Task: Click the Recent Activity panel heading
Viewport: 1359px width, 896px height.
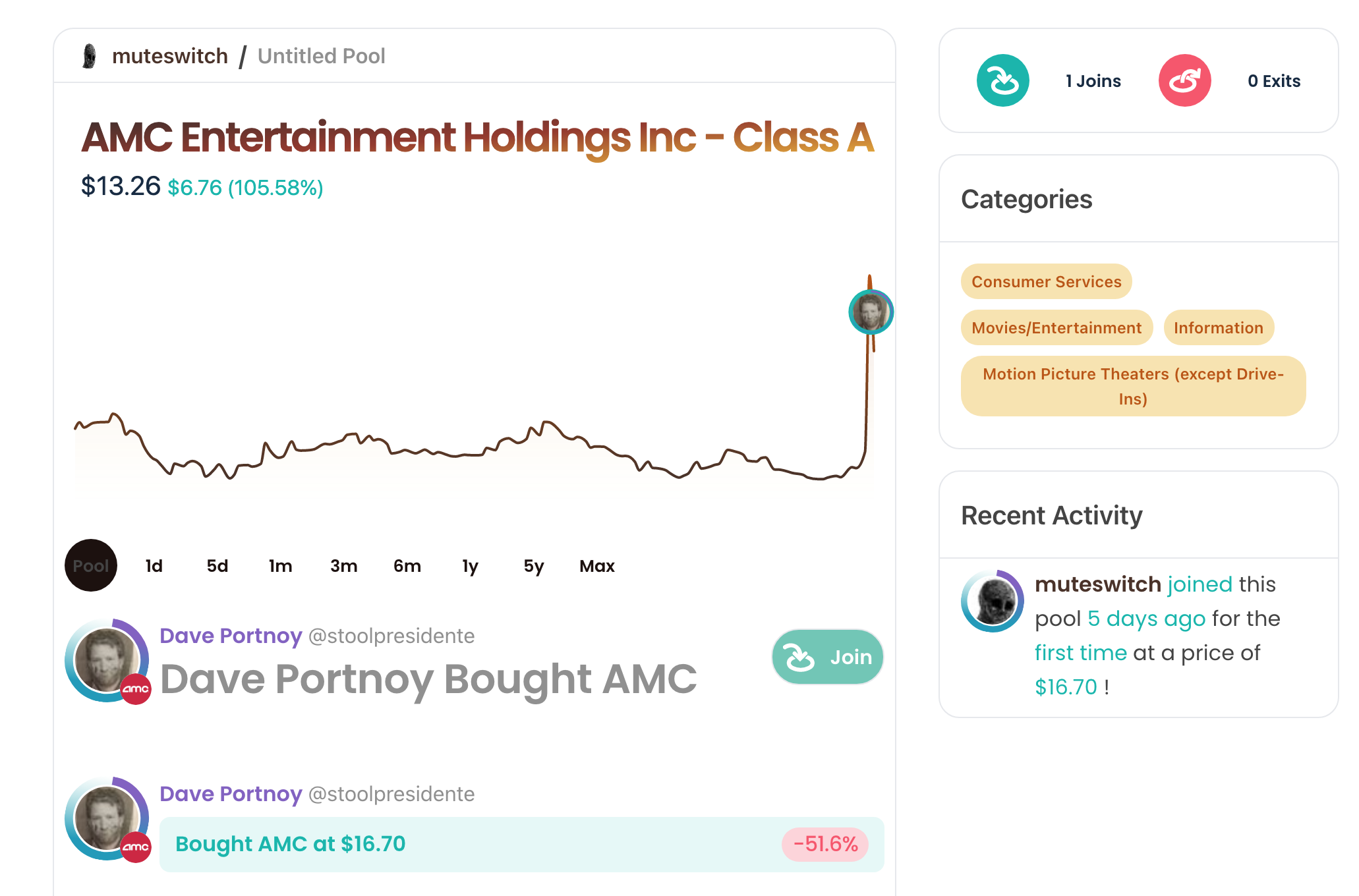Action: (1051, 515)
